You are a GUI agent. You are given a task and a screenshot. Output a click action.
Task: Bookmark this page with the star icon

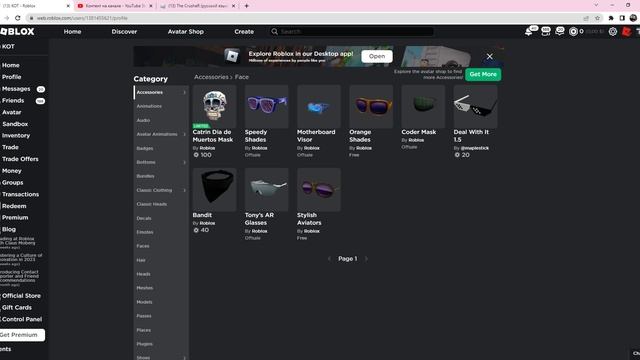pyautogui.click(x=598, y=18)
